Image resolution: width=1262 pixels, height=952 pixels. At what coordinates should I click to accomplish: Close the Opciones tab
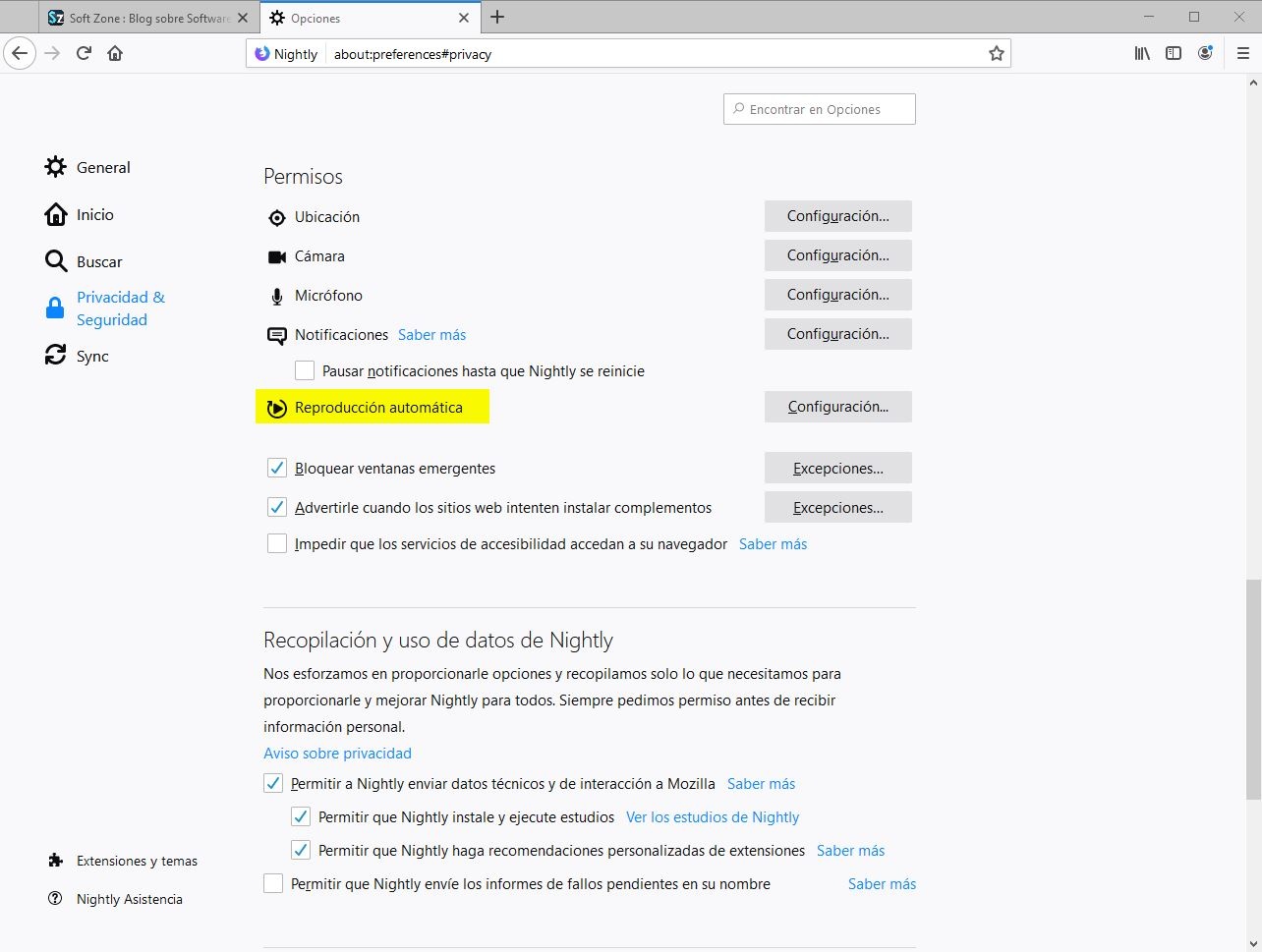[464, 18]
